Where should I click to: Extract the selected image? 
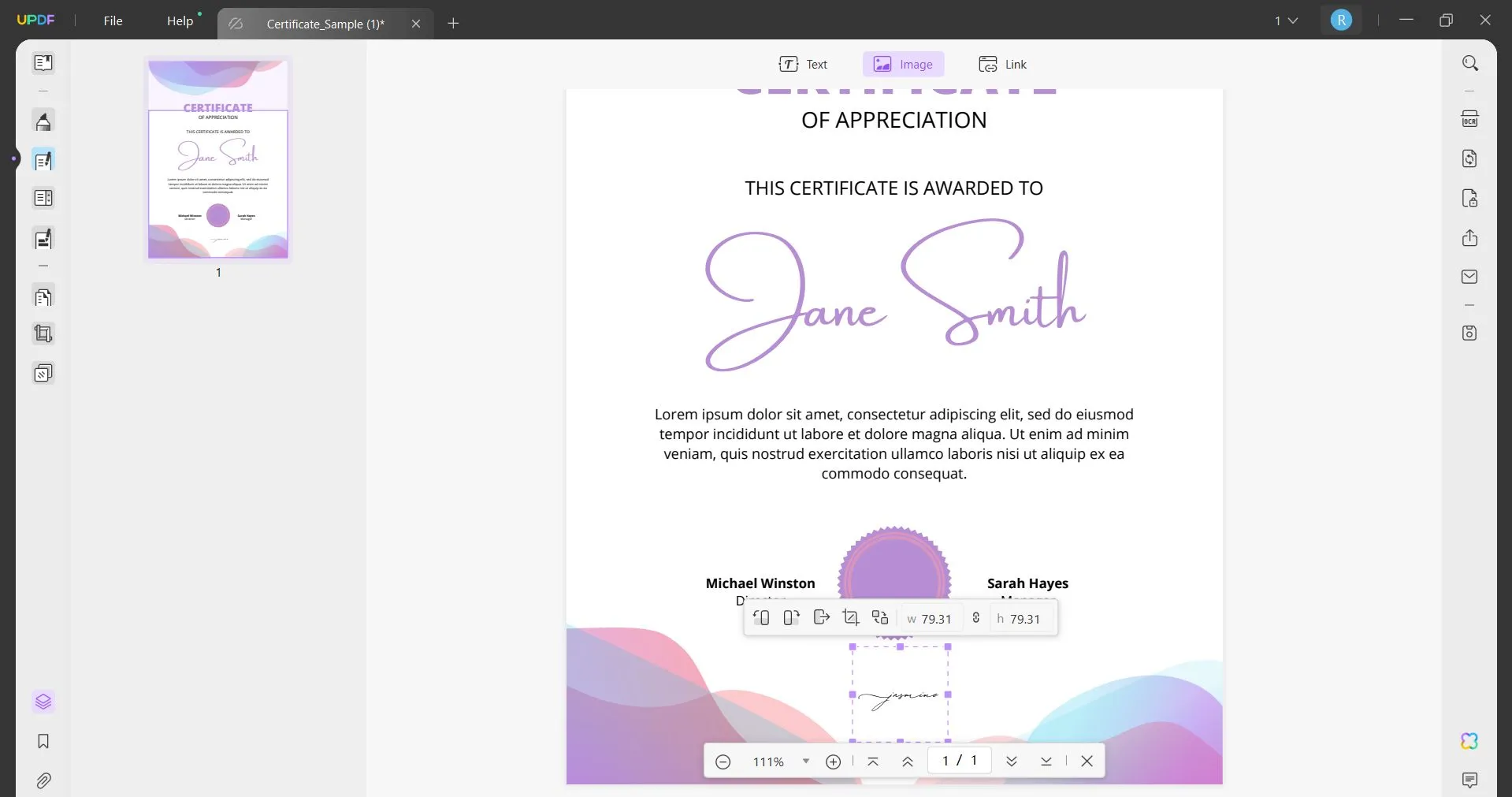(821, 617)
